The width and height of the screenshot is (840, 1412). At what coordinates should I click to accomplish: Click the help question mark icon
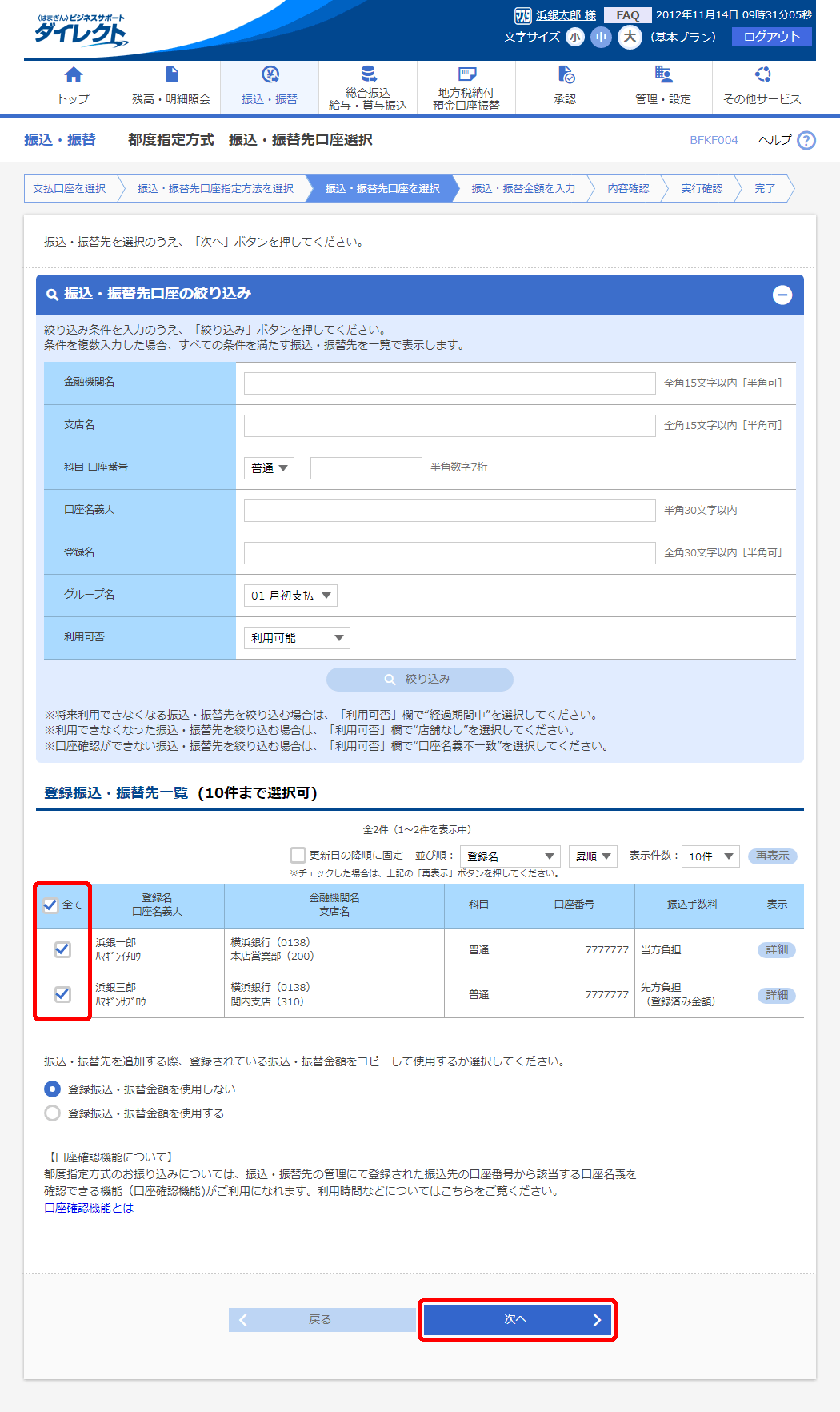pos(806,141)
